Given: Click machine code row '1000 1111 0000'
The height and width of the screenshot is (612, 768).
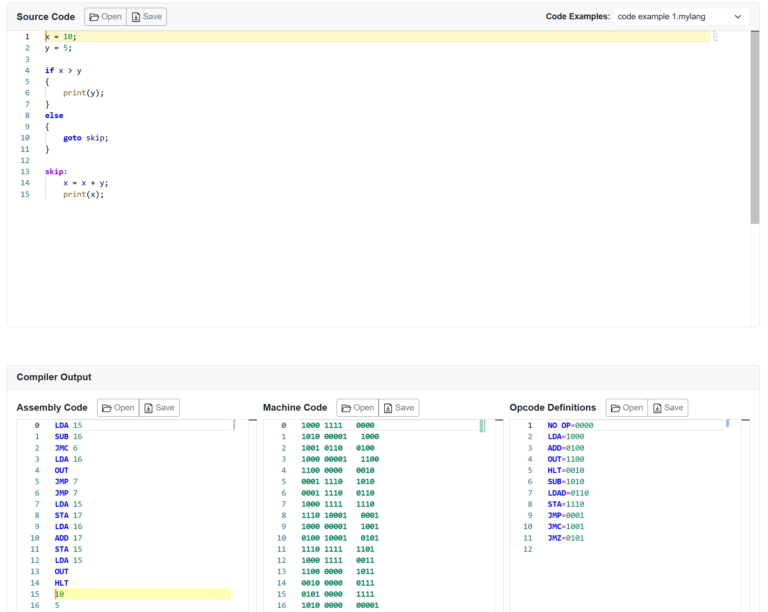Looking at the screenshot, I should click(338, 425).
